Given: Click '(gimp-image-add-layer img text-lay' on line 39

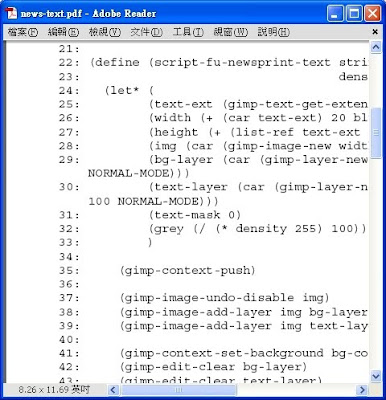Looking at the screenshot, I should click(x=244, y=326).
